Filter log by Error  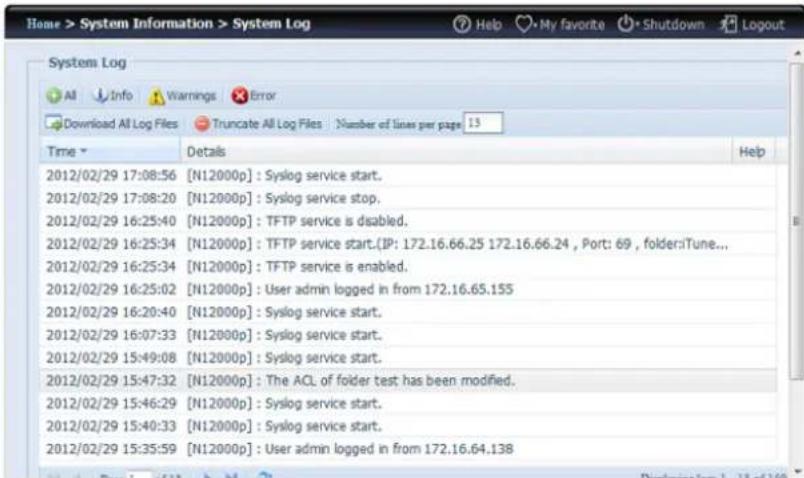coord(254,95)
